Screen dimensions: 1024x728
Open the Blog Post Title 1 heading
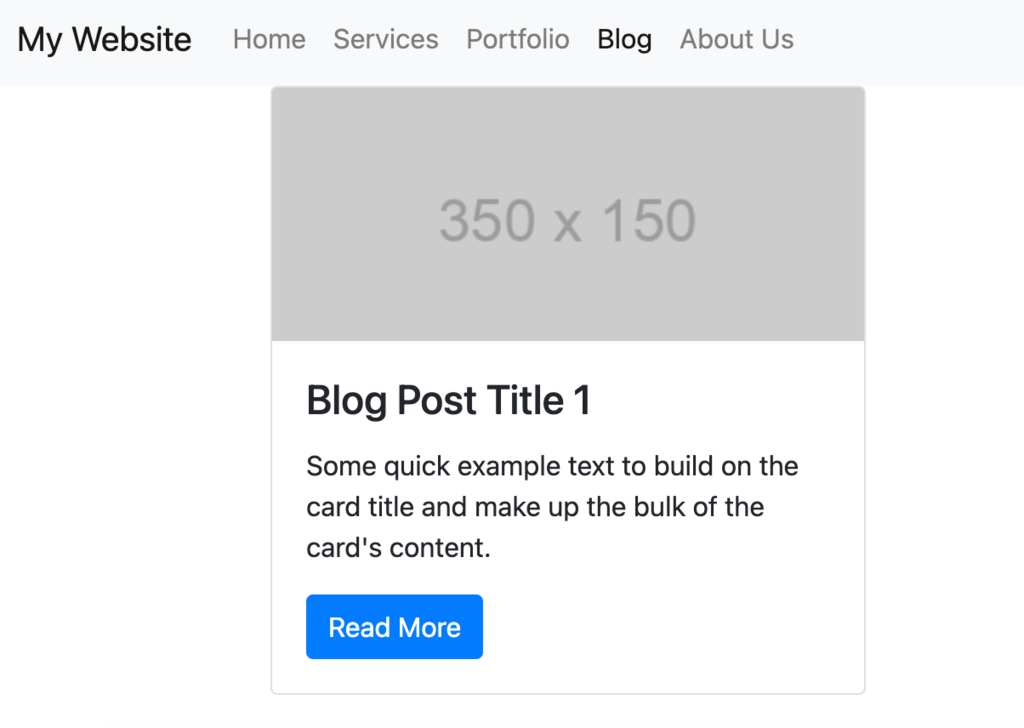(x=447, y=400)
